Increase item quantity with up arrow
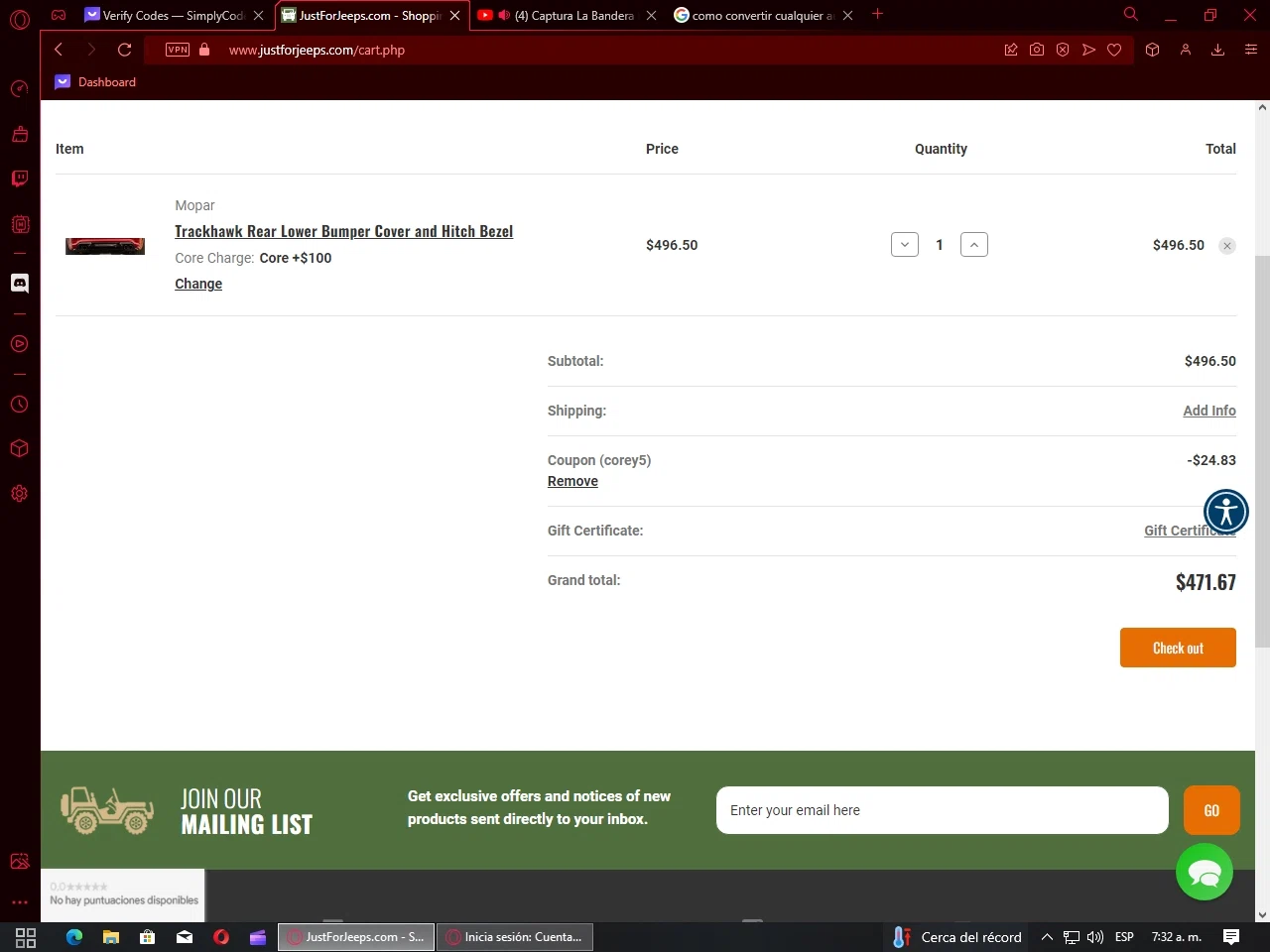Image resolution: width=1270 pixels, height=952 pixels. pyautogui.click(x=974, y=245)
